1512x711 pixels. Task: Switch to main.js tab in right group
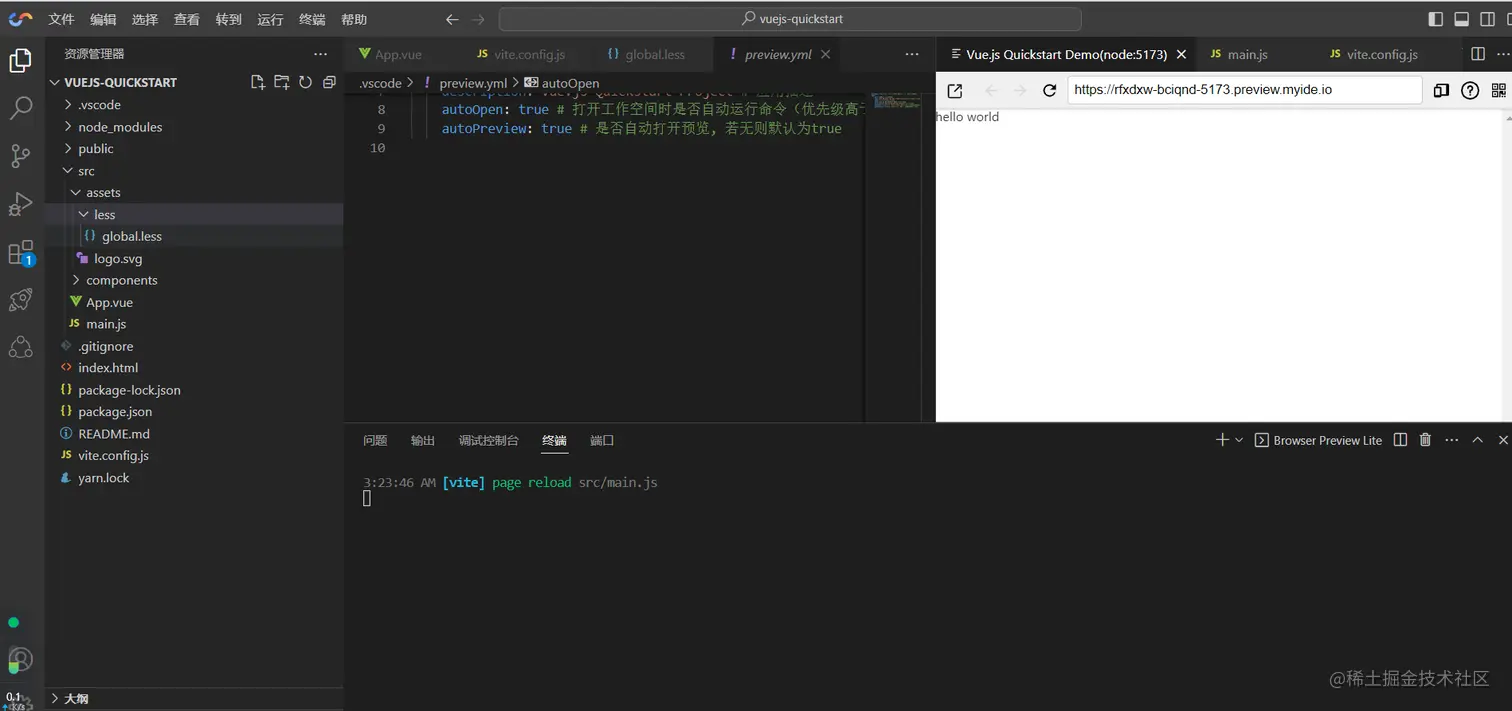click(1247, 54)
